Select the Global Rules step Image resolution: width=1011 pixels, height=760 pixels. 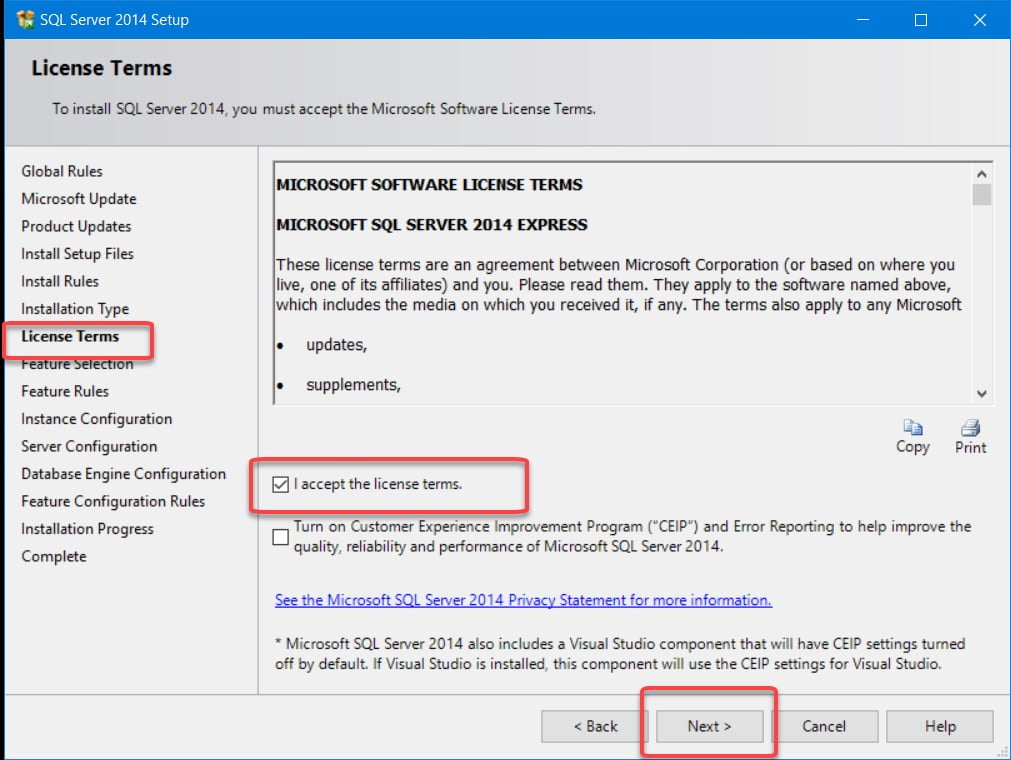point(62,171)
